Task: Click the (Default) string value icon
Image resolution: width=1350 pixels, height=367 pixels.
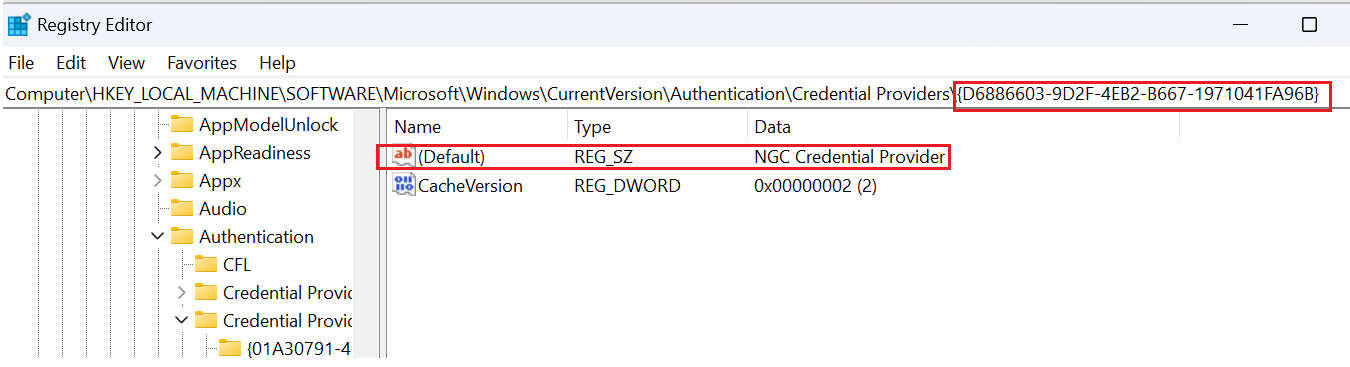Action: 403,157
